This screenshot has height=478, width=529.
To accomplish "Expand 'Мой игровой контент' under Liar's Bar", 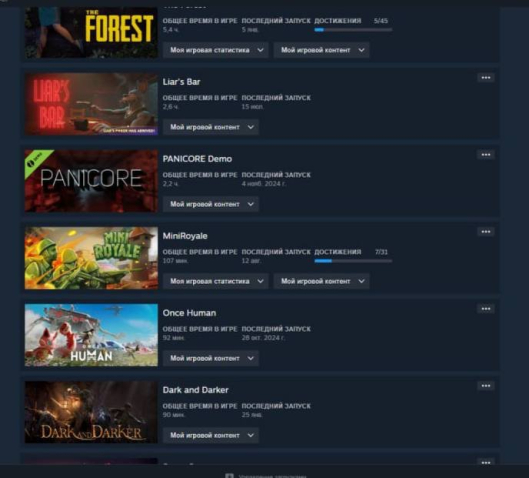I will point(211,127).
